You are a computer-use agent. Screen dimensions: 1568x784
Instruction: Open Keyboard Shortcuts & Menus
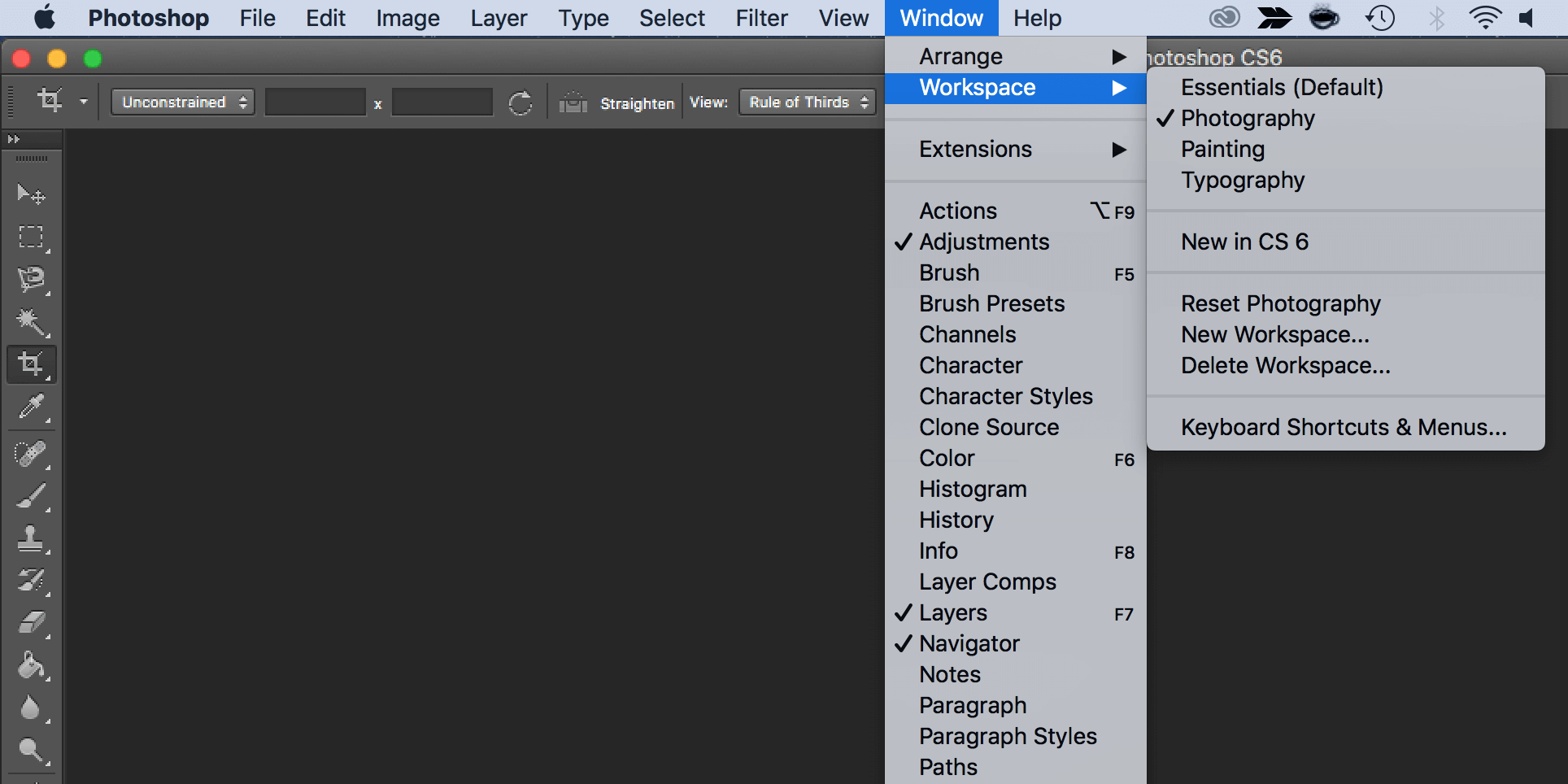(1344, 428)
